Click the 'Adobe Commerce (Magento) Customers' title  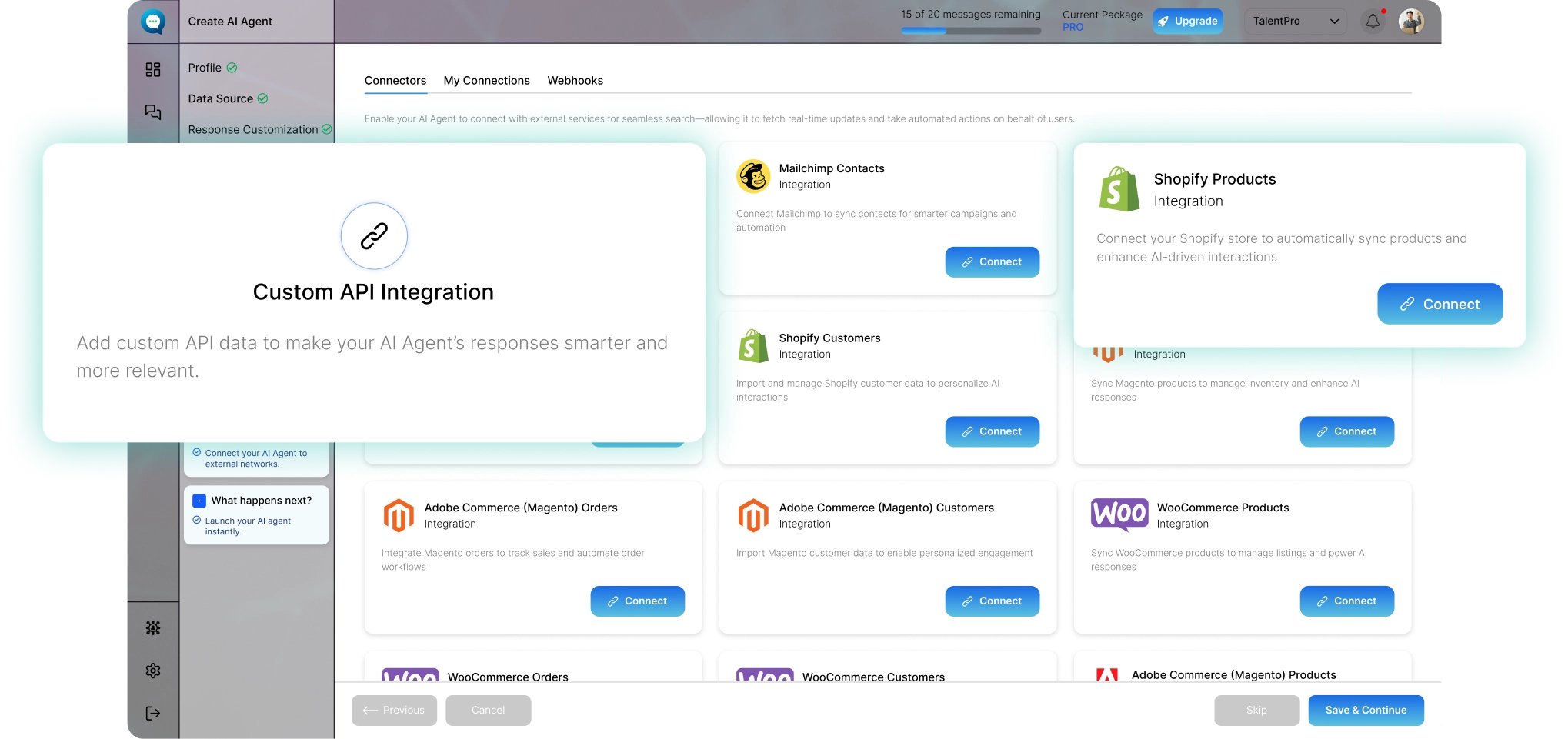point(887,508)
